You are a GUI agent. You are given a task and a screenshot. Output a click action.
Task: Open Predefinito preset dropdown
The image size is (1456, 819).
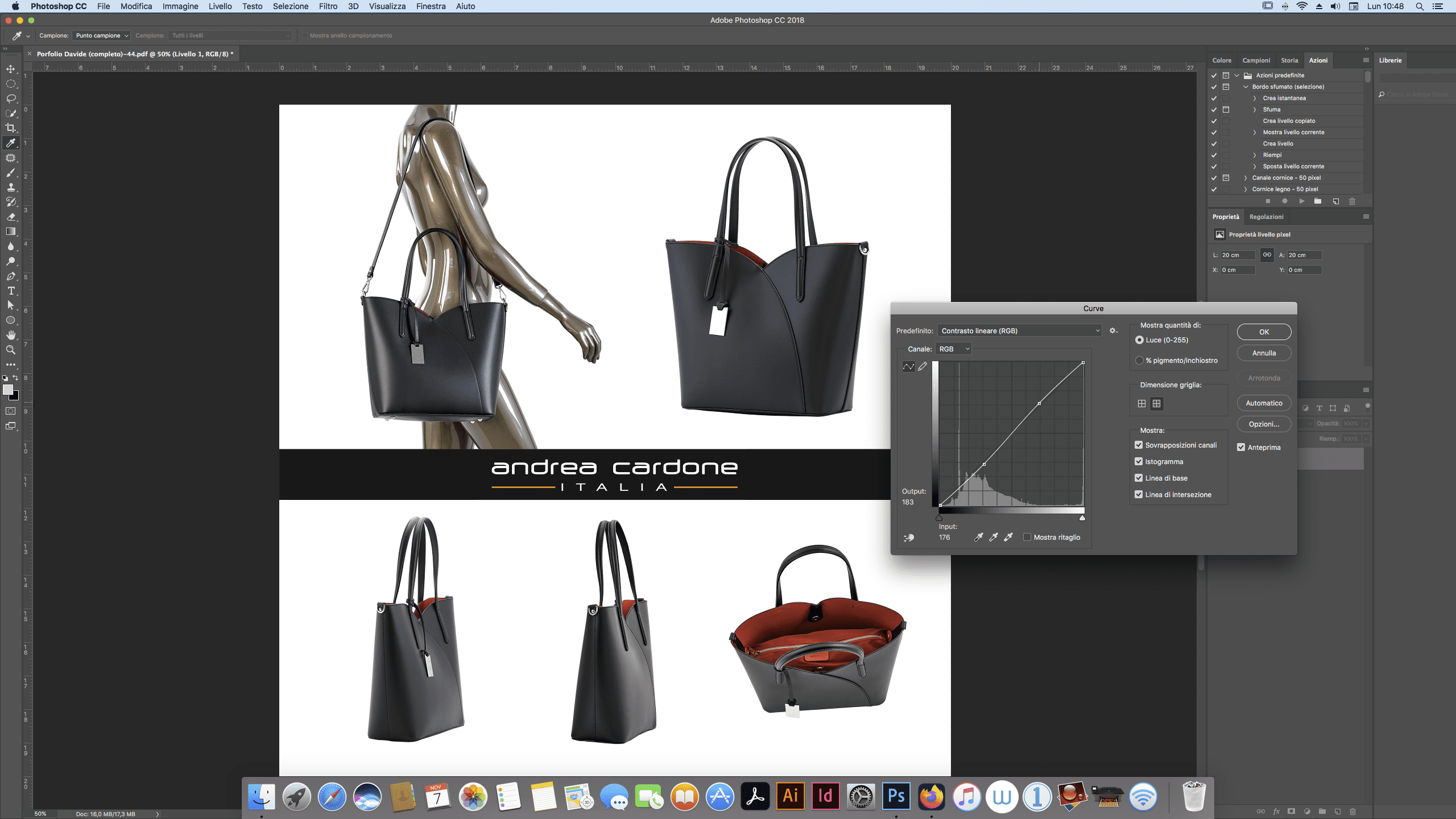[x=1020, y=330]
